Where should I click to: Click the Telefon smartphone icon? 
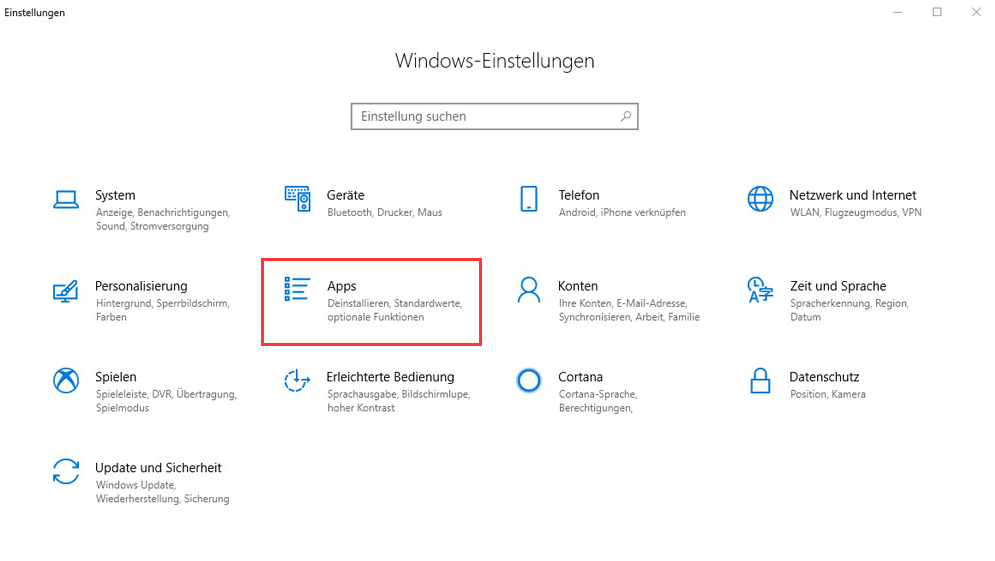click(529, 198)
